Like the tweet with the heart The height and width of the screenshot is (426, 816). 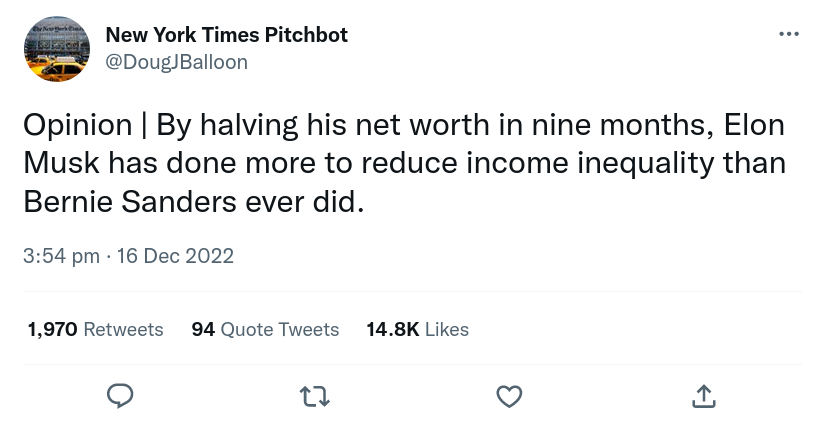509,396
